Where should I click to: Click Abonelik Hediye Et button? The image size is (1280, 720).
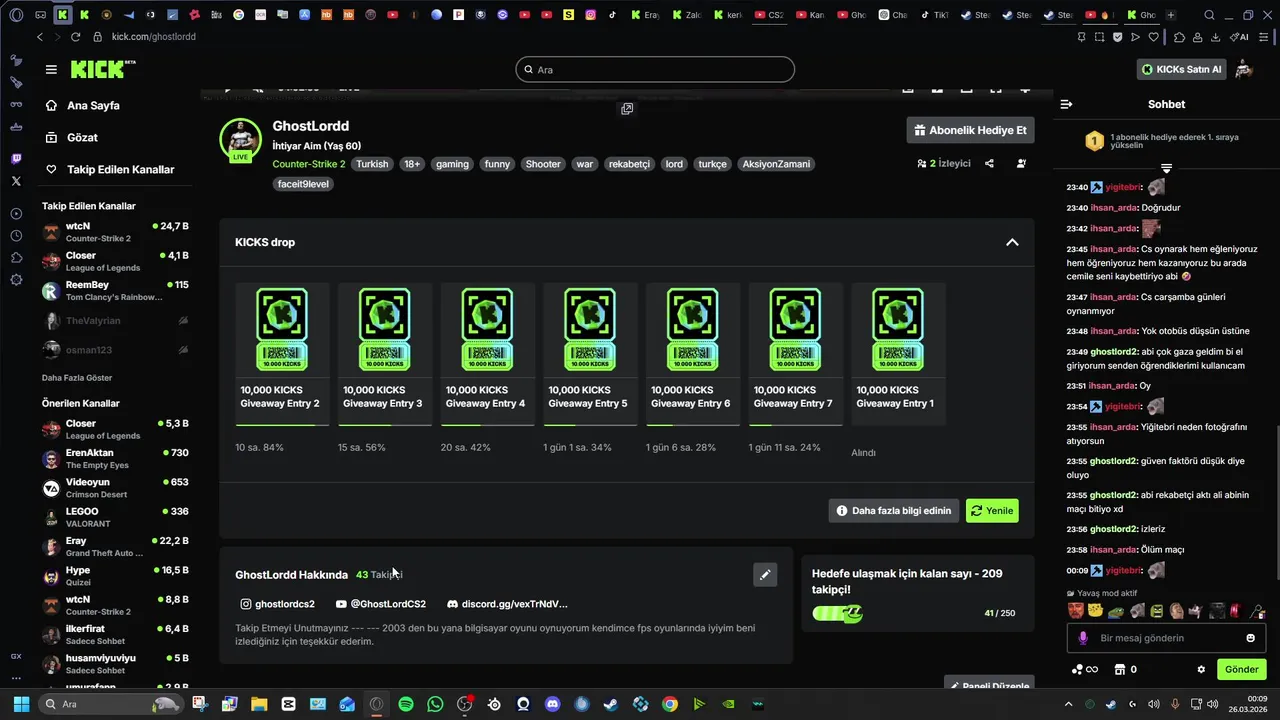970,130
